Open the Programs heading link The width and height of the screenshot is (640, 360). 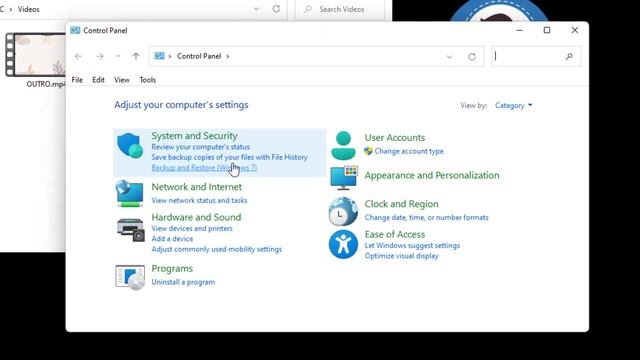(x=172, y=269)
